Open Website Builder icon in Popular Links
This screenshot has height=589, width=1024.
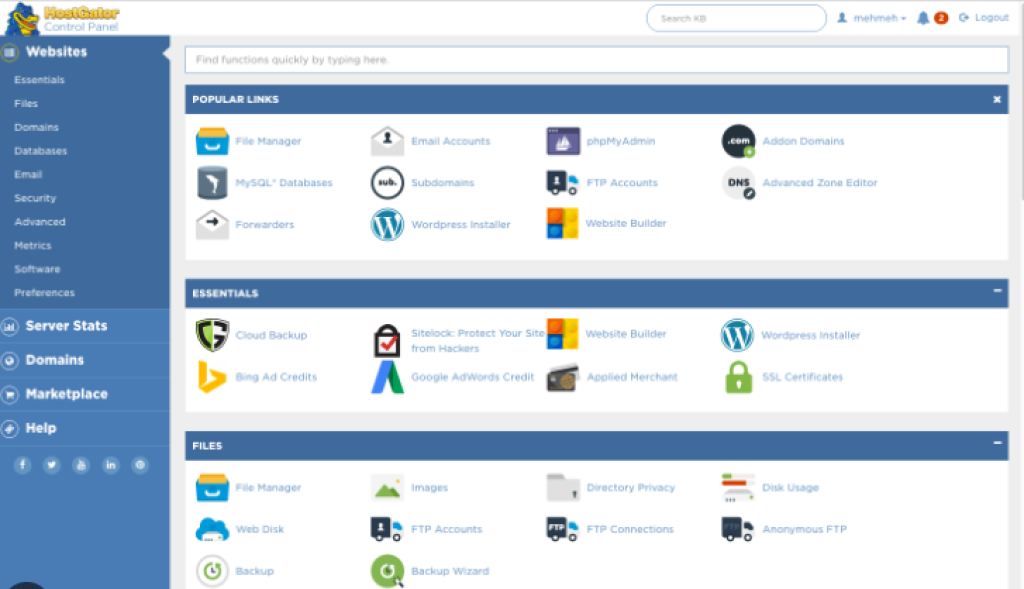562,223
